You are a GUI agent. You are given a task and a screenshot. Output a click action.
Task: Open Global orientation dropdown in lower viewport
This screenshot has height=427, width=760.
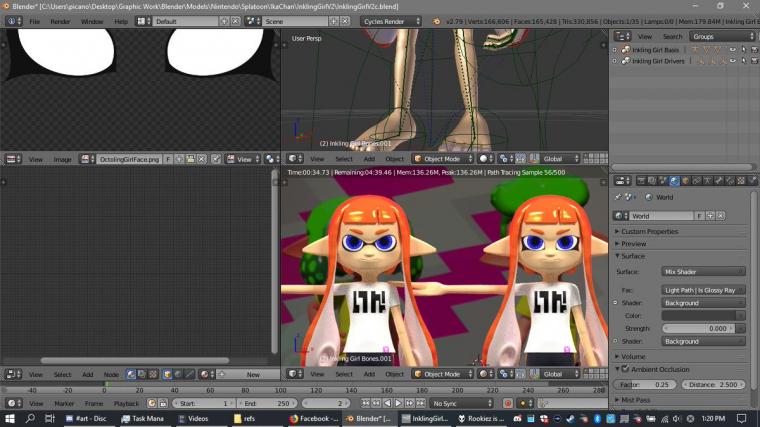click(561, 374)
